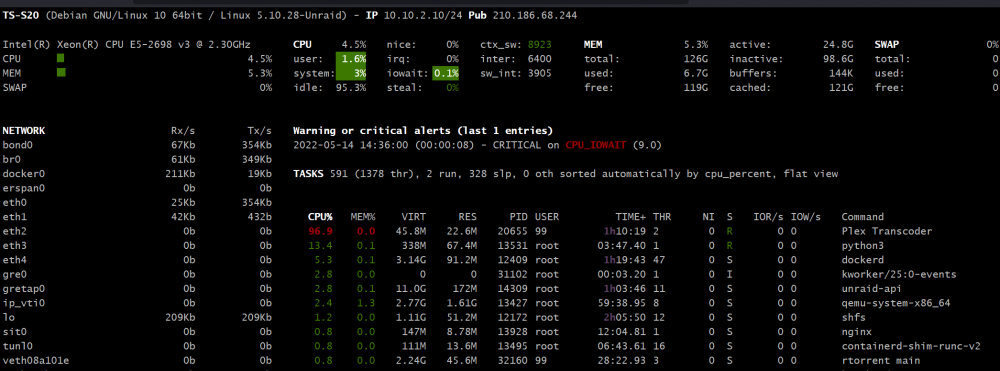This screenshot has height=371, width=1000.
Task: Click the SWAP section header
Action: (x=886, y=44)
